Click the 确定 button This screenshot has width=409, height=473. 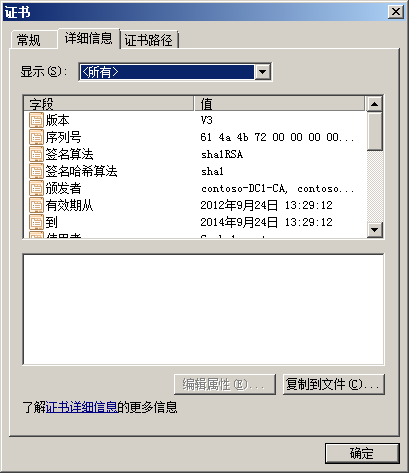[x=362, y=453]
